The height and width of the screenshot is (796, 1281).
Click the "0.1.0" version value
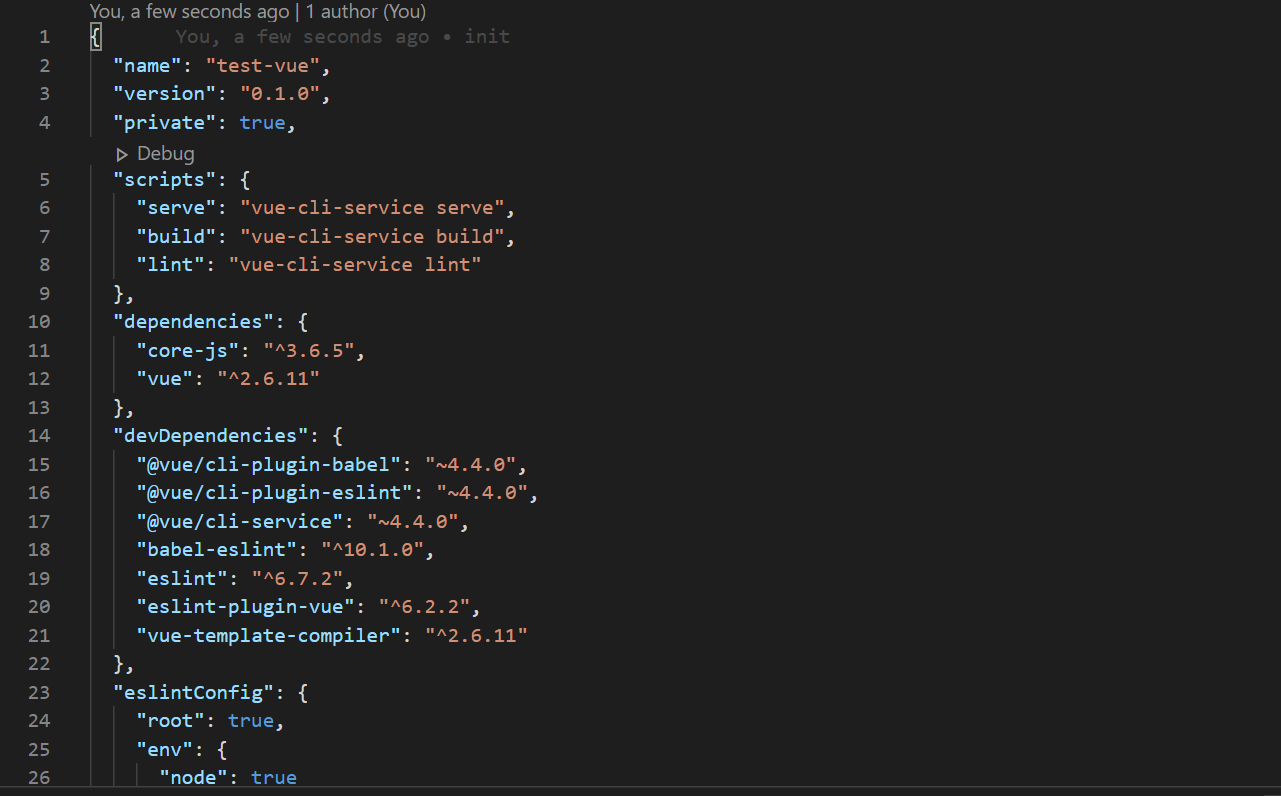pyautogui.click(x=280, y=94)
